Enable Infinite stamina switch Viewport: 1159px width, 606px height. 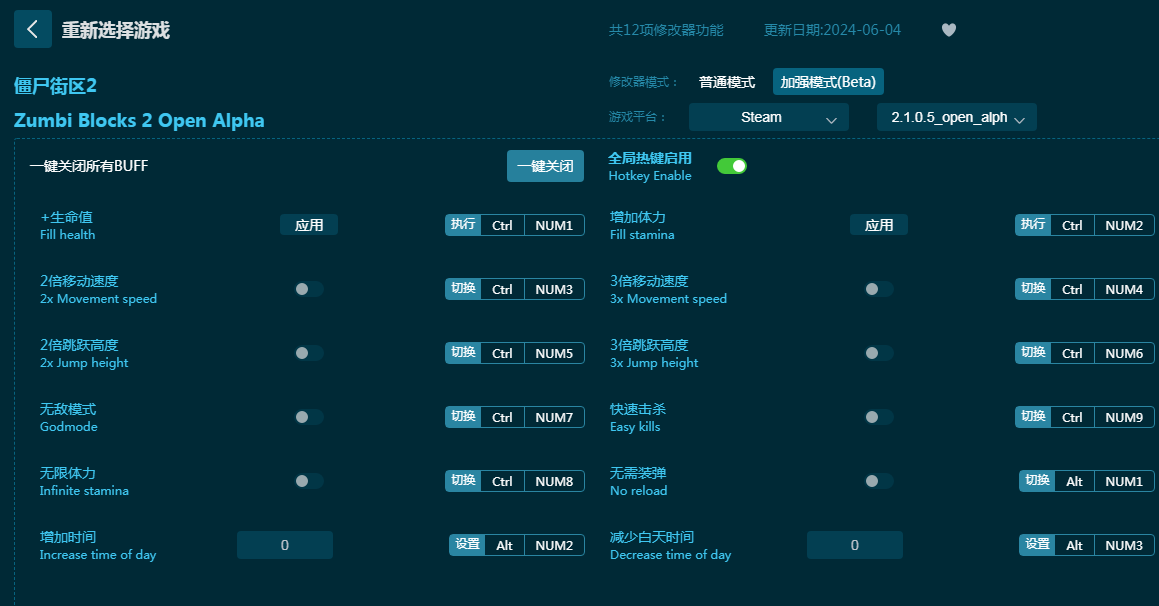tap(309, 481)
